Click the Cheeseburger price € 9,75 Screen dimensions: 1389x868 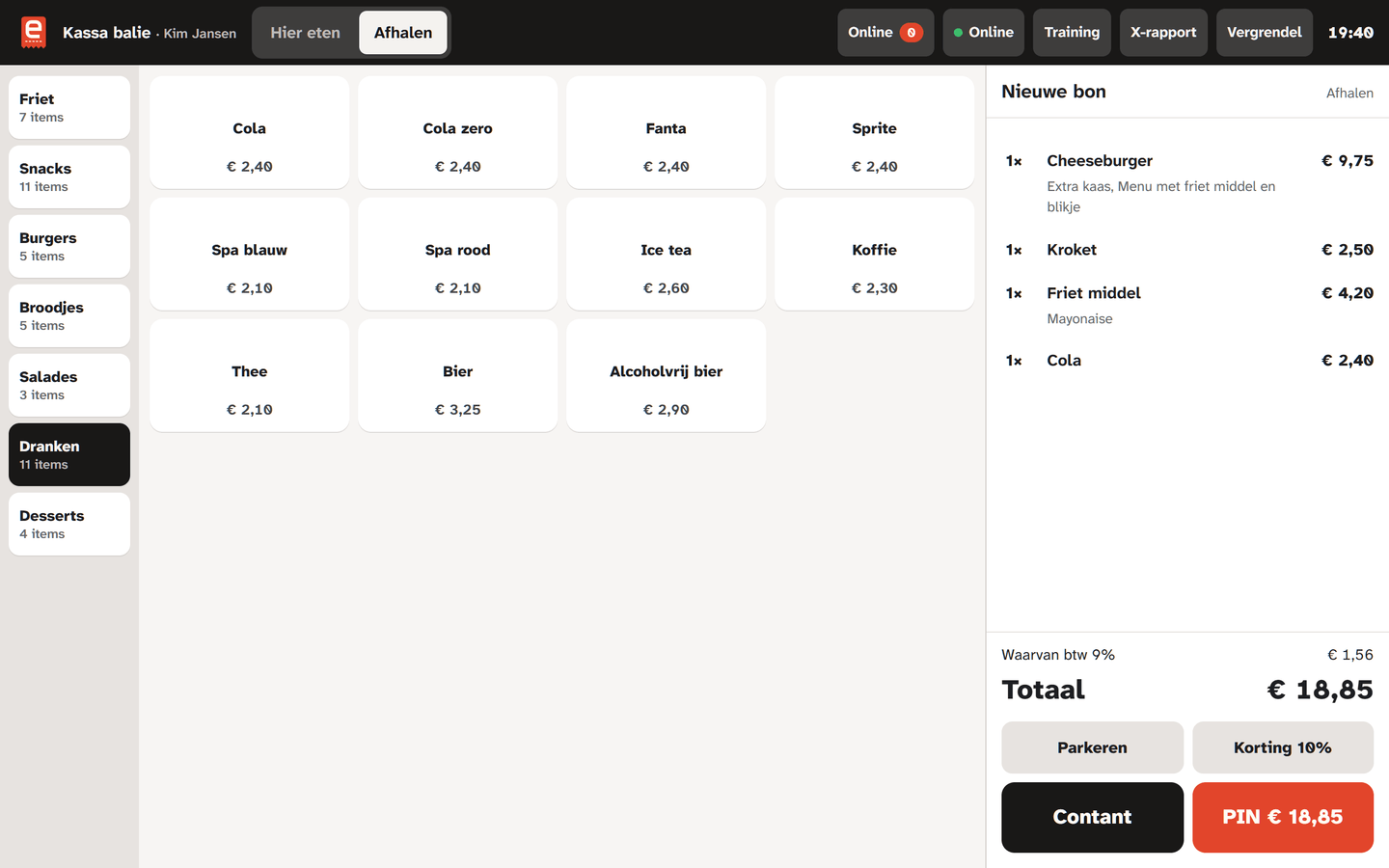pos(1348,161)
